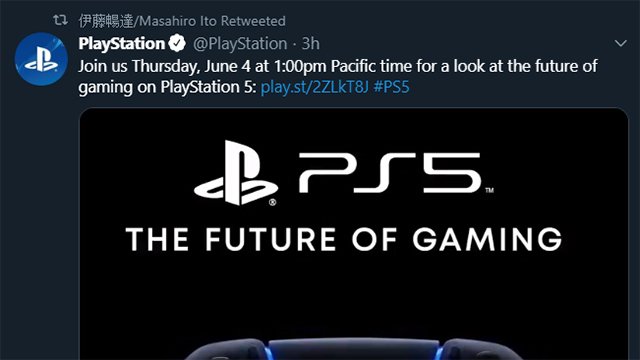This screenshot has height=360, width=640.
Task: Click the verified checkmark badge beside PlayStation
Action: tap(177, 43)
